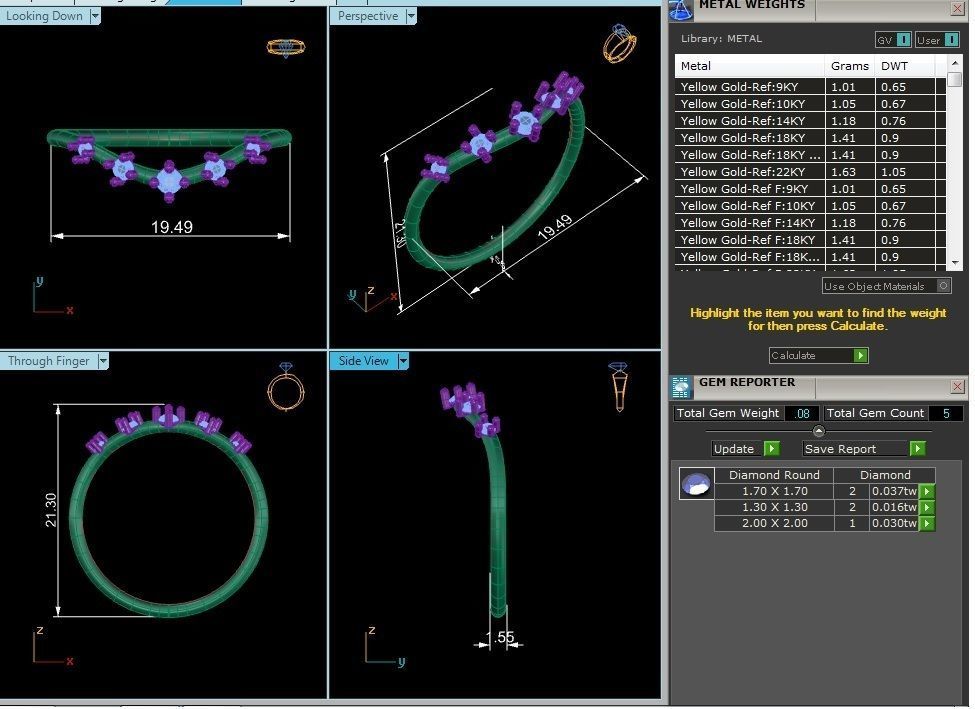The image size is (975, 709).
Task: Click the ring orientation icon in Side View viewport
Action: 619,386
